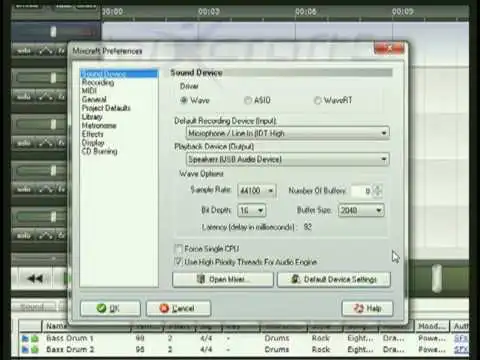This screenshot has width=480, height=360.
Task: Open the Buffer Size dropdown
Action: point(361,210)
